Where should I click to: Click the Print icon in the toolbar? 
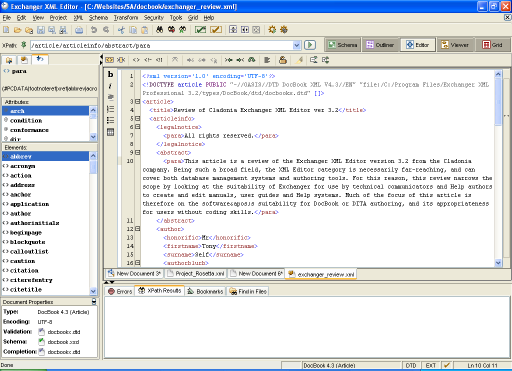pos(79,30)
